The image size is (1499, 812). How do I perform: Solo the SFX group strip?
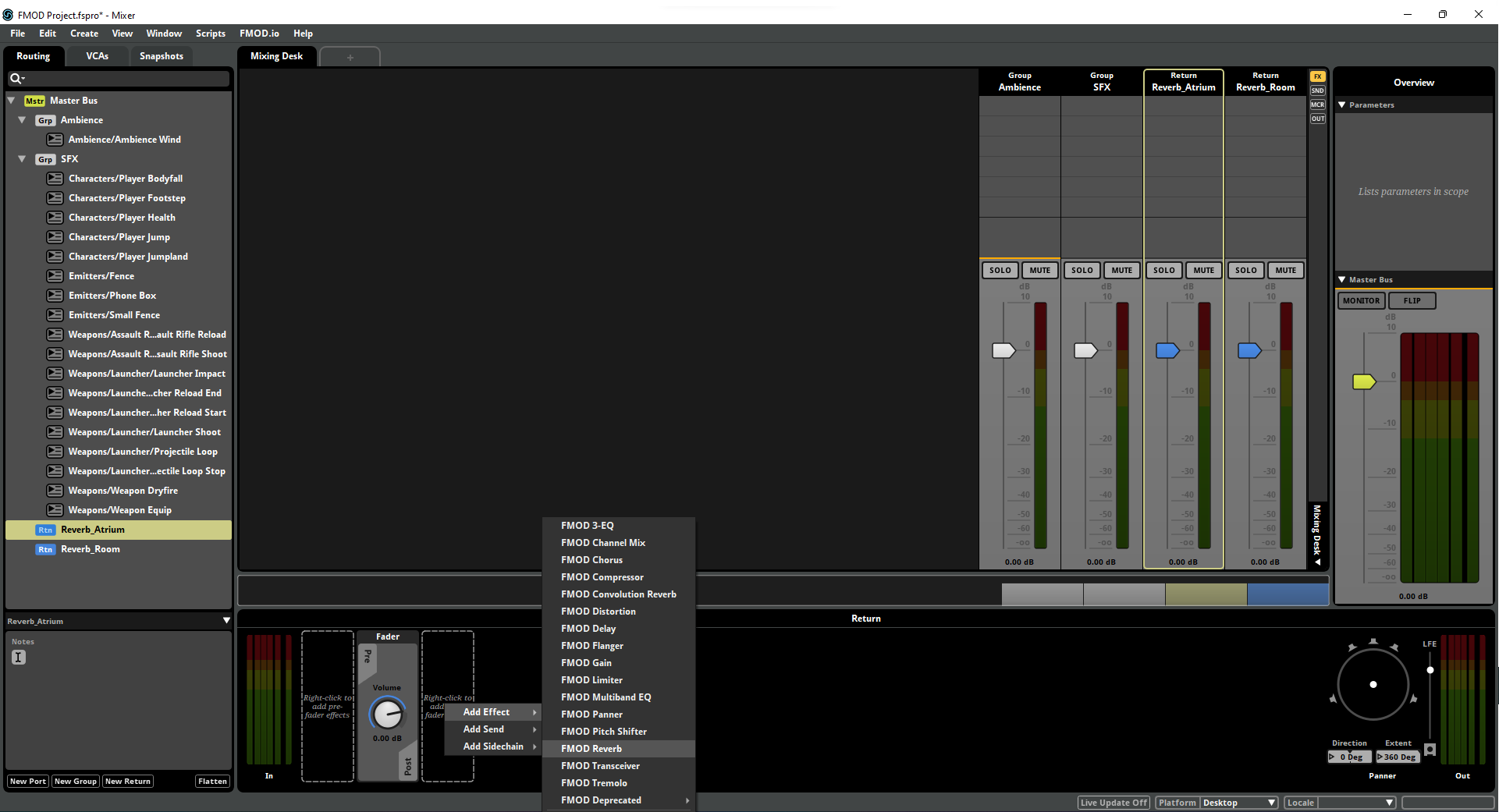(1082, 271)
